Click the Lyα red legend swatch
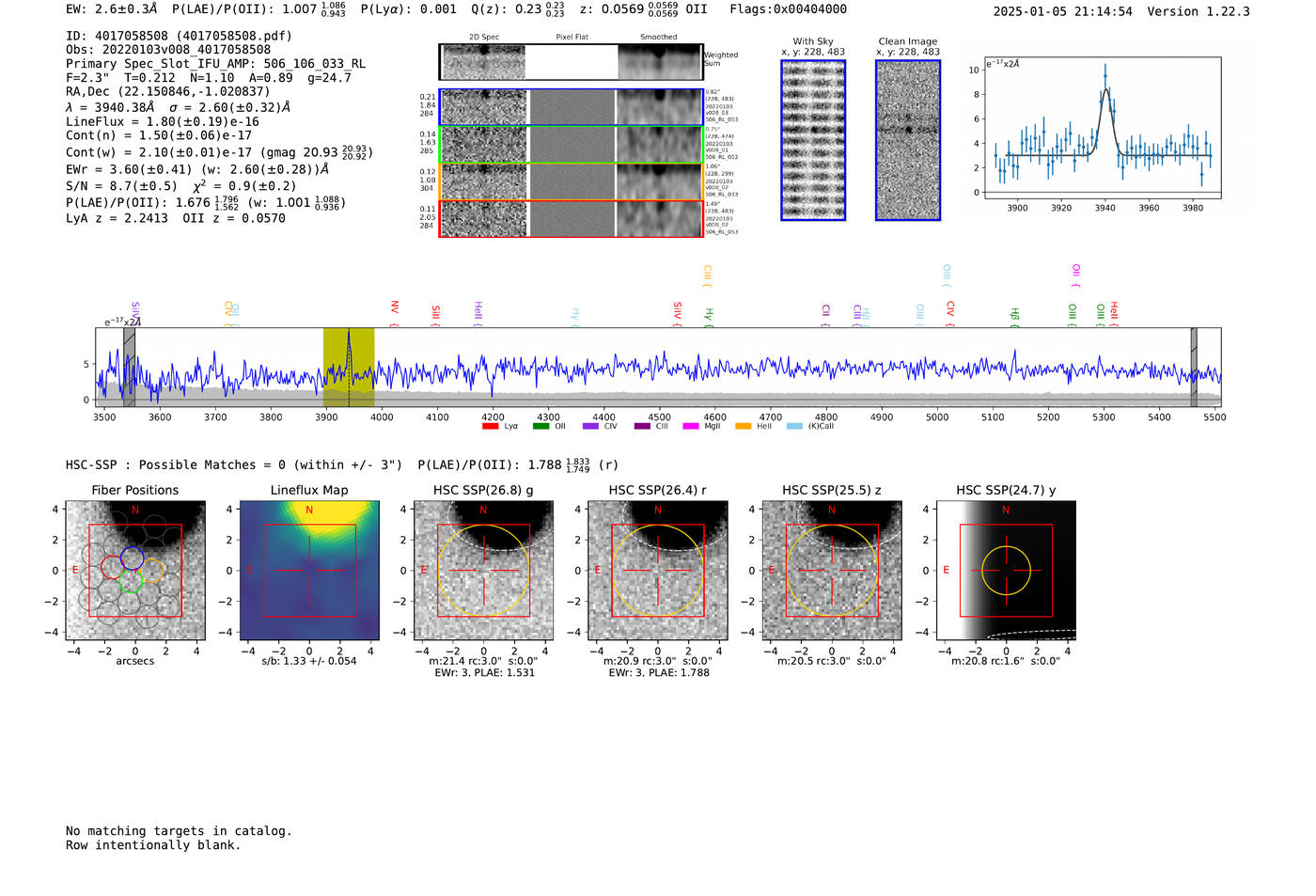This screenshot has height=896, width=1316. (x=490, y=426)
